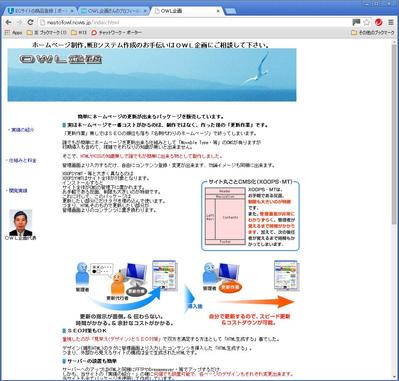
Task: Click the red extension icon in toolbar
Action: point(378,22)
